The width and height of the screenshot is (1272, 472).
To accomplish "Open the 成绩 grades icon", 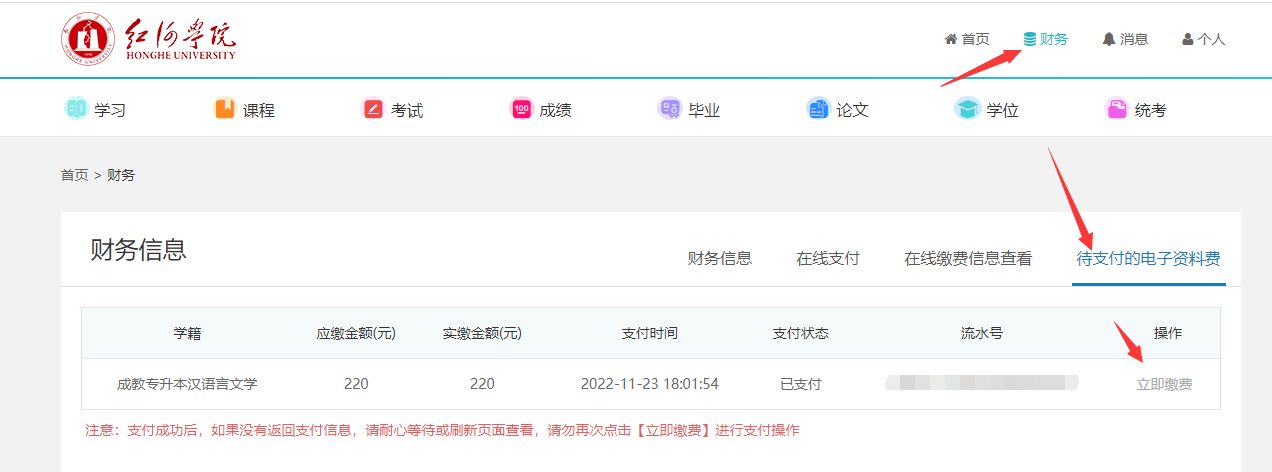I will point(521,109).
